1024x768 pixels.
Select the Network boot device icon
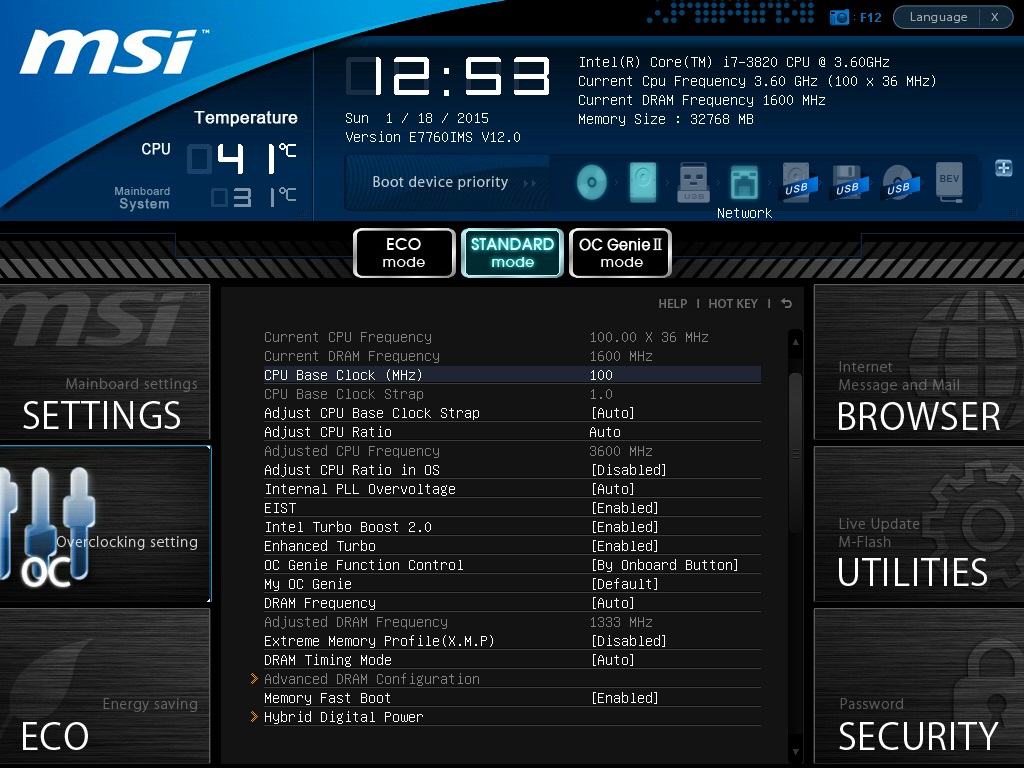(x=744, y=182)
